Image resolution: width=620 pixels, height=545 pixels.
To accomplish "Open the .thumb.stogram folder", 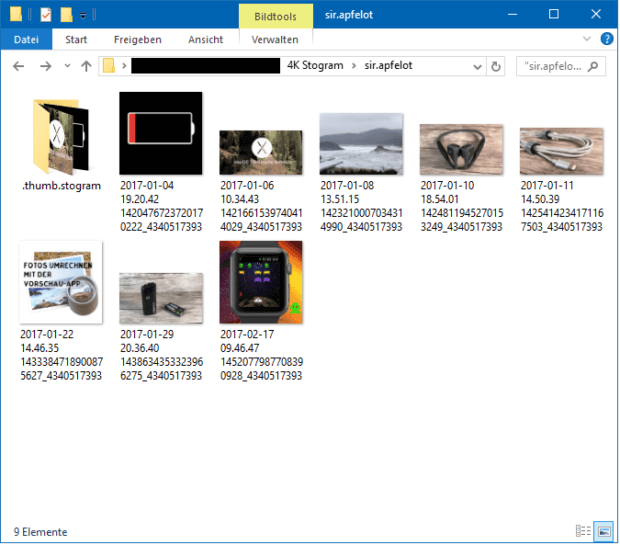I will click(60, 138).
